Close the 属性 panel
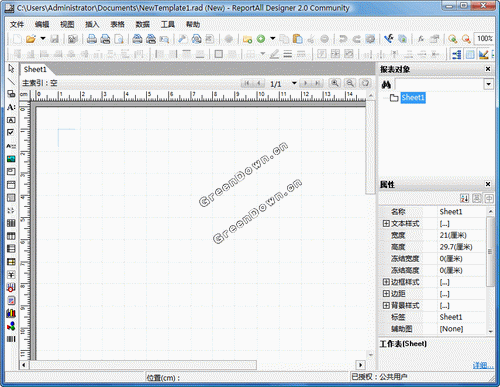500x387 pixels. point(488,184)
